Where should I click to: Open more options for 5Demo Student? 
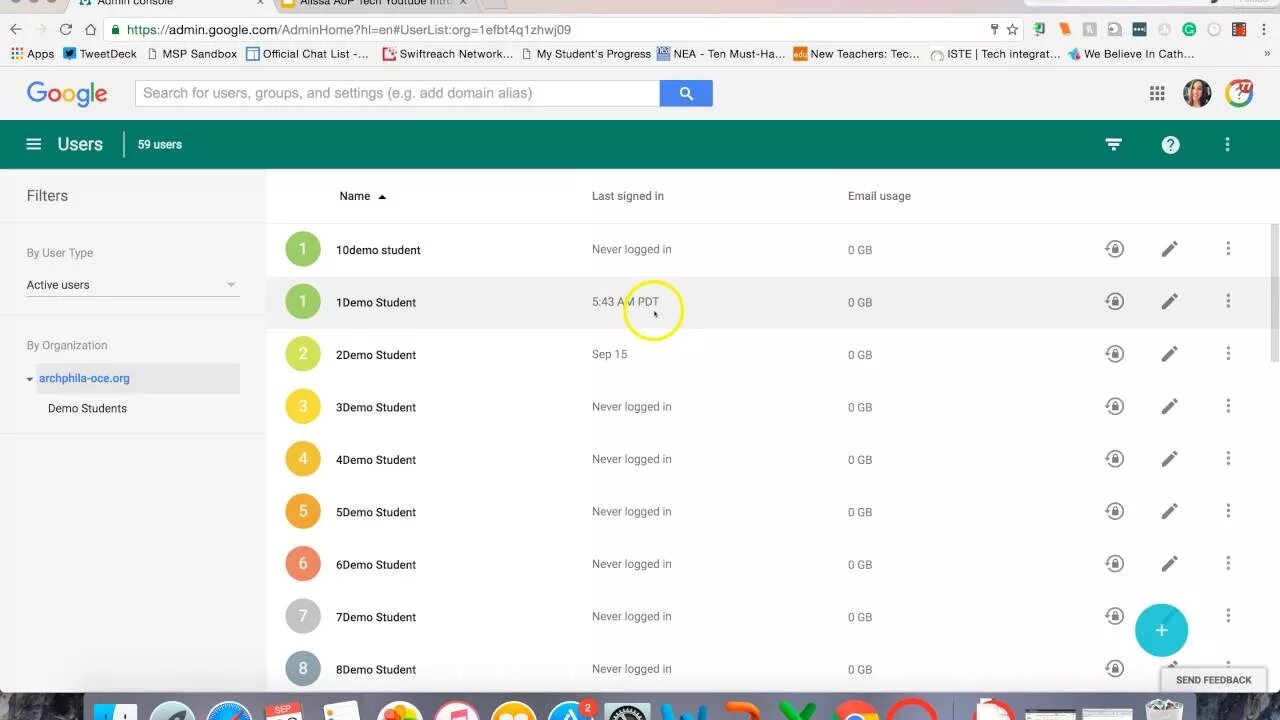point(1228,511)
